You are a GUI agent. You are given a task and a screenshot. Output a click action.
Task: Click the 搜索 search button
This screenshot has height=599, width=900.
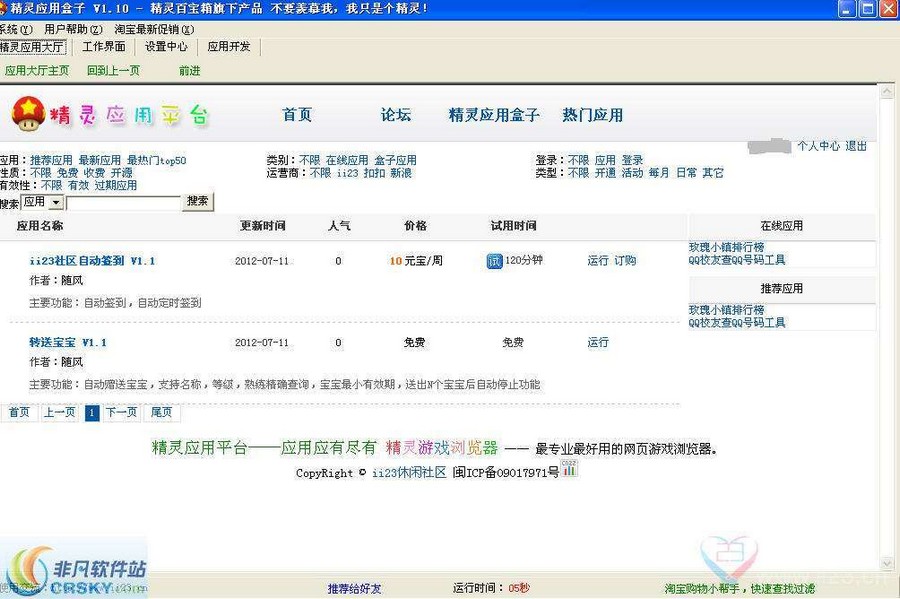196,201
